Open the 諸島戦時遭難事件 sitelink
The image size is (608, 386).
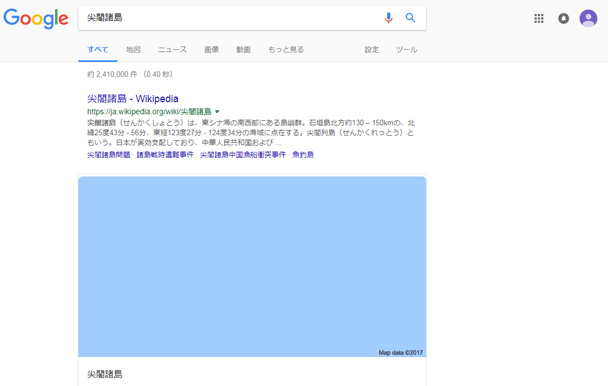click(x=165, y=155)
